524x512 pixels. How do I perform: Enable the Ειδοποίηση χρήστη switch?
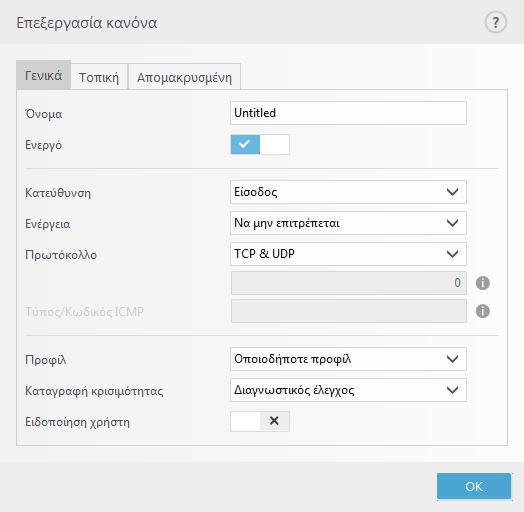click(x=260, y=421)
